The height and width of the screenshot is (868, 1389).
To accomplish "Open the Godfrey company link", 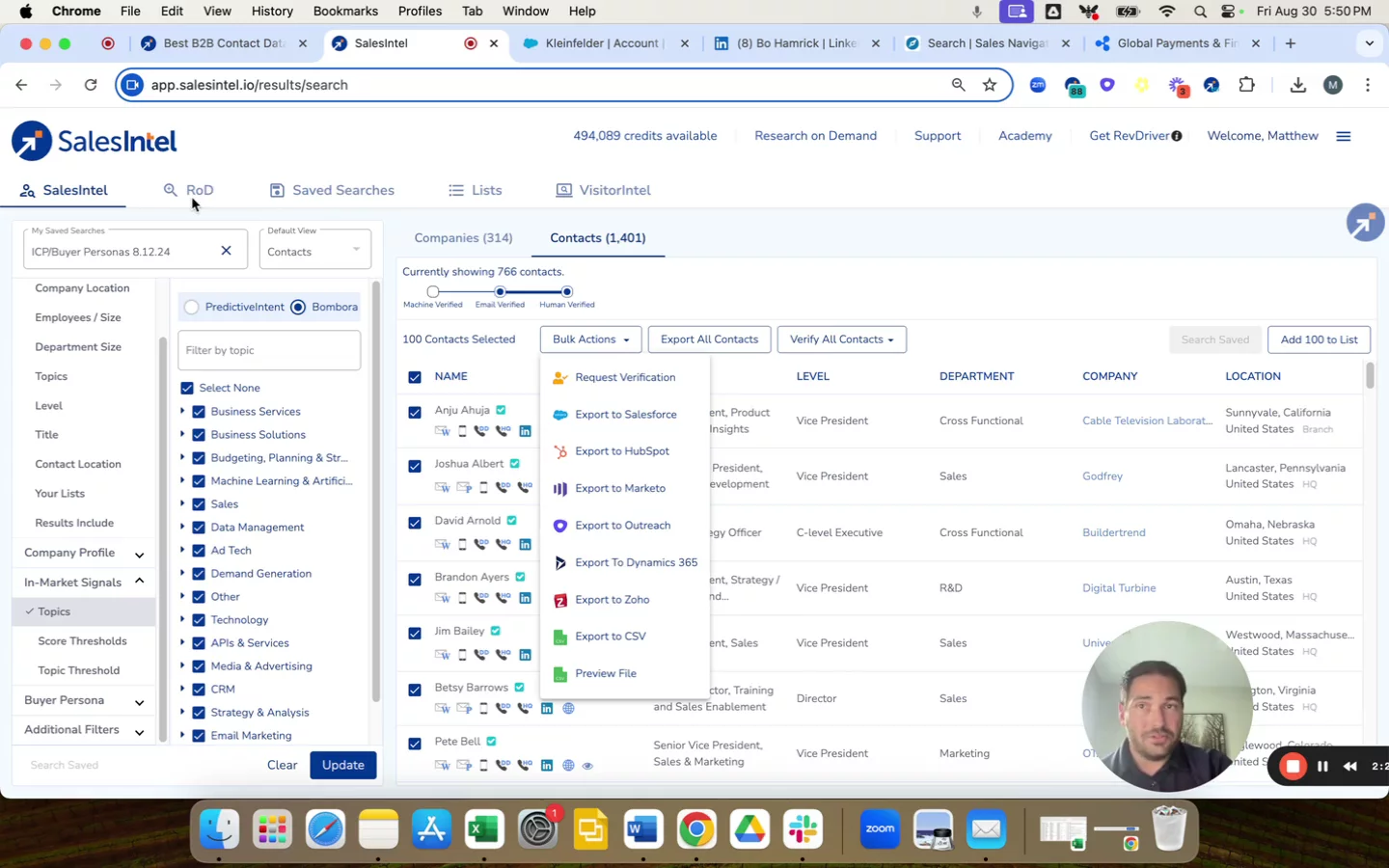I will pyautogui.click(x=1102, y=476).
